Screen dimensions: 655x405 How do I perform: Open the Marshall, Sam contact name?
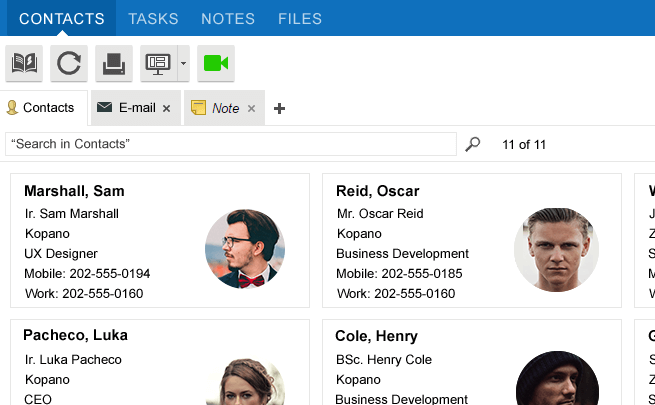[x=74, y=191]
